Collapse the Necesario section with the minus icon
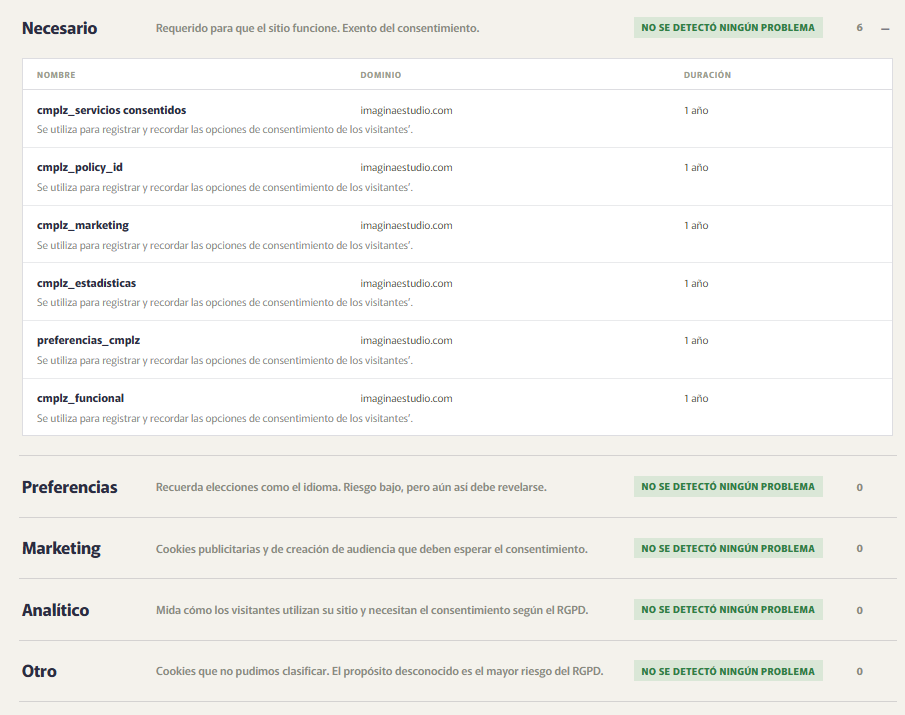905x715 pixels. [x=885, y=28]
